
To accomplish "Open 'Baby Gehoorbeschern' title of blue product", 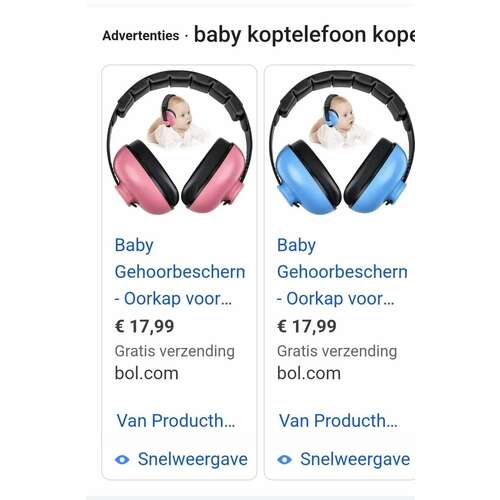I will coord(342,272).
